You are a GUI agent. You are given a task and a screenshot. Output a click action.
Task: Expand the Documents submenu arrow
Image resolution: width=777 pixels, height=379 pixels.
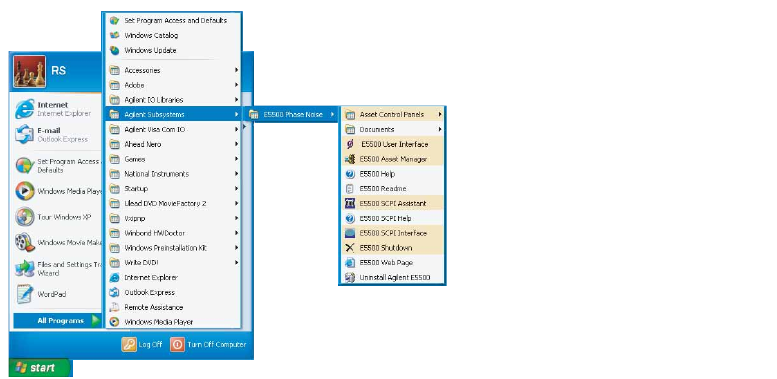[x=440, y=129]
